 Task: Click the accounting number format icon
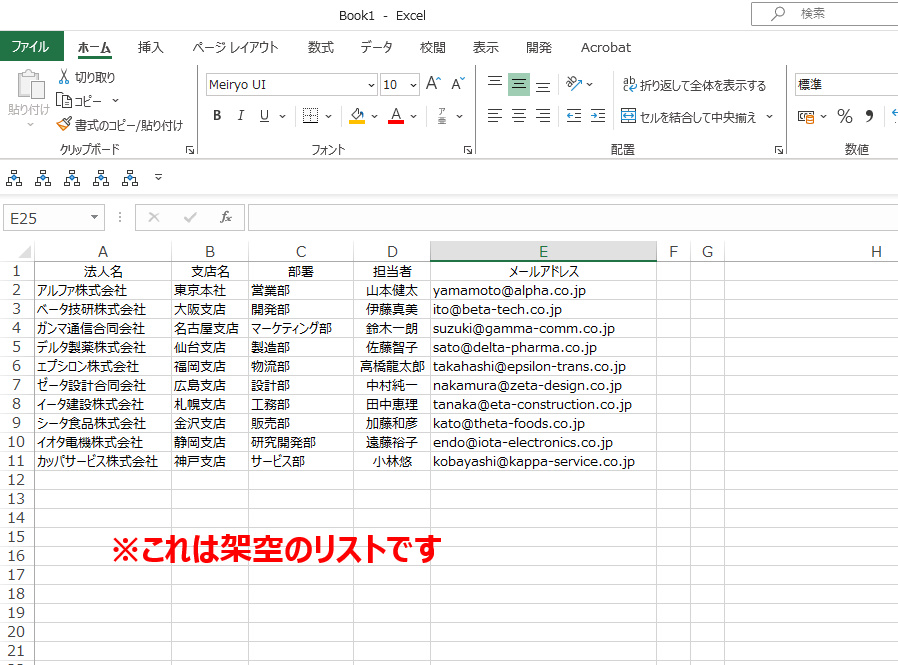[806, 117]
